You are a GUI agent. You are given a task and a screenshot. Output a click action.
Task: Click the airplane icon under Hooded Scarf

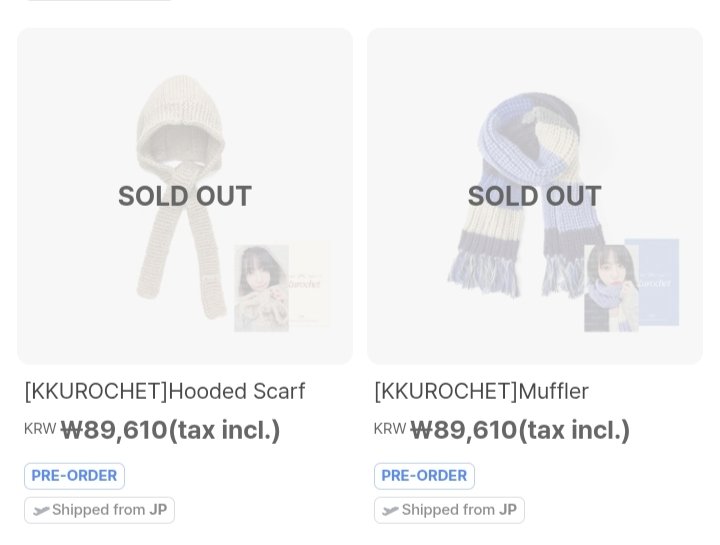40,510
